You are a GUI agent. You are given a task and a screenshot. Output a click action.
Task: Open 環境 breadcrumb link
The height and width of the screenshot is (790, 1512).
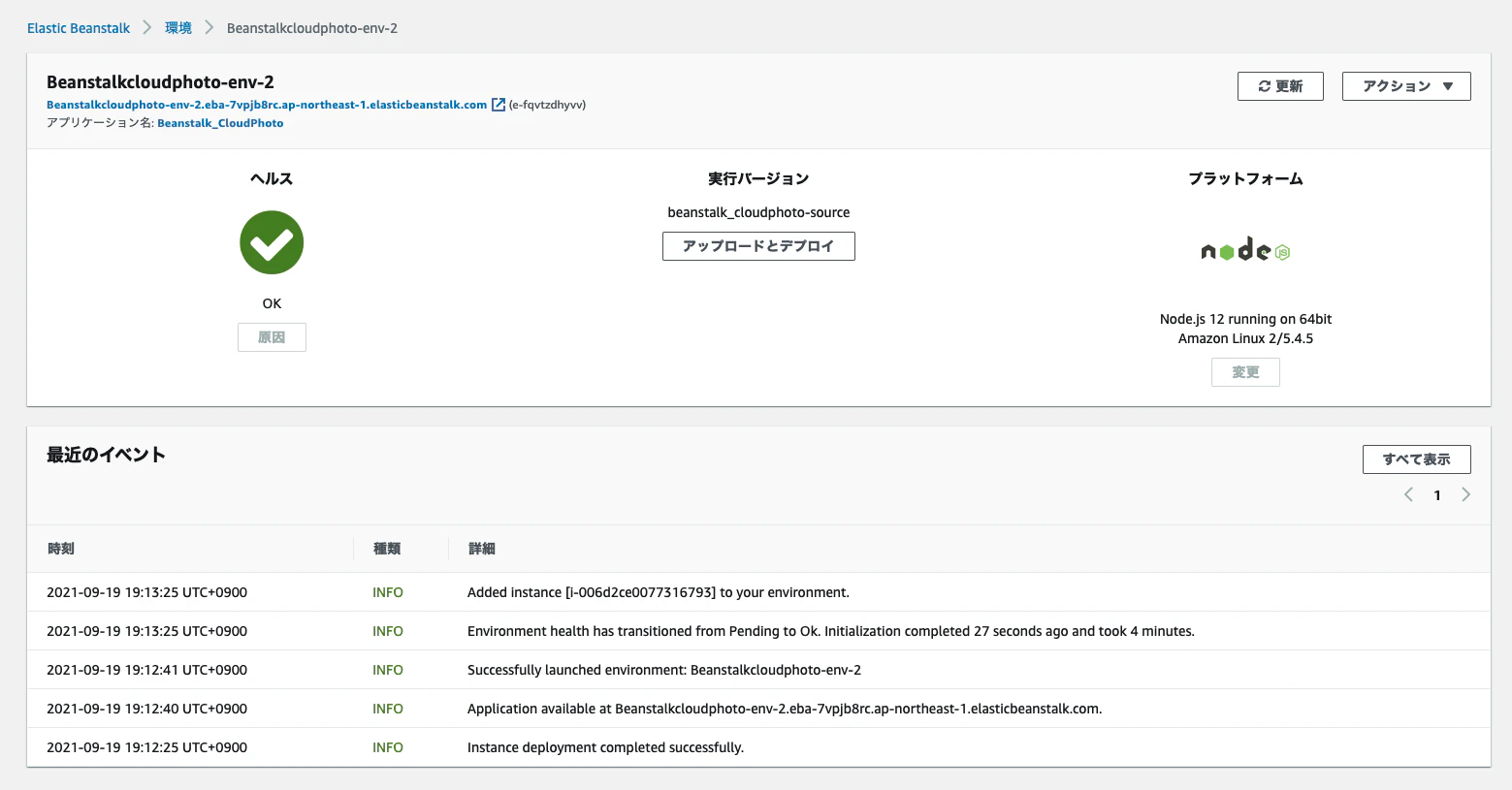click(x=178, y=28)
